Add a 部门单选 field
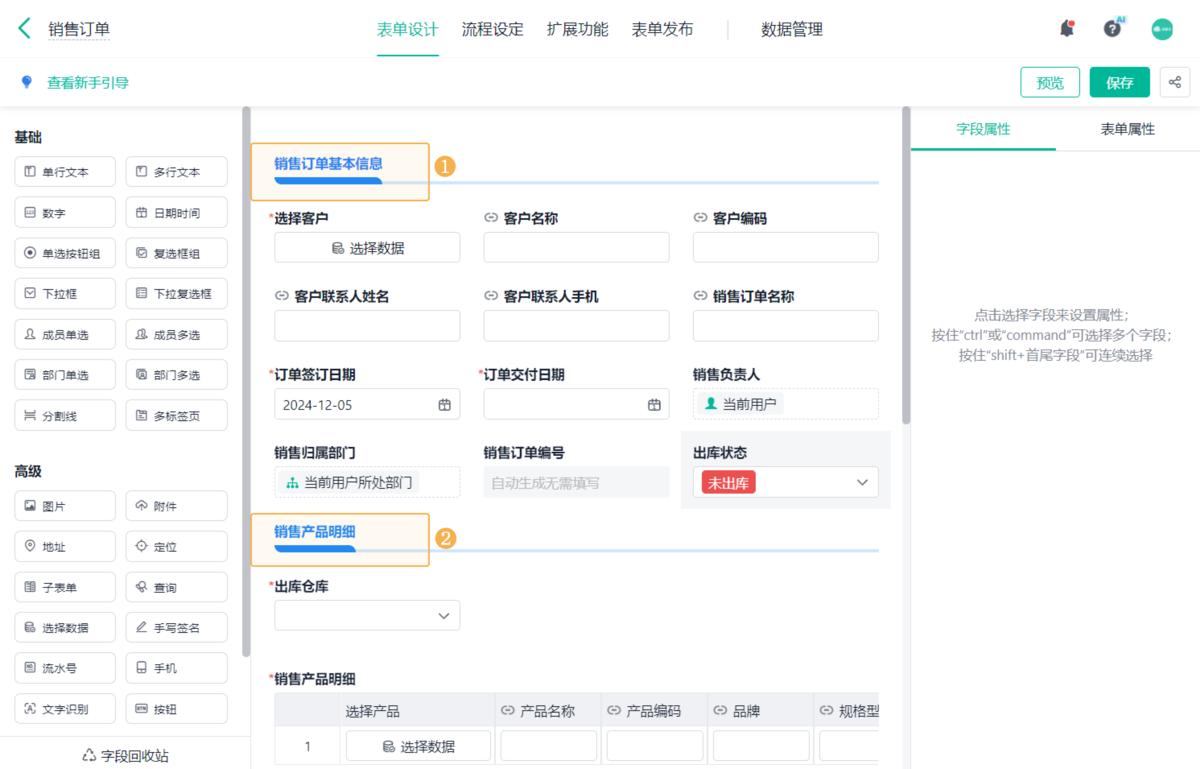The height and width of the screenshot is (769, 1200). pyautogui.click(x=65, y=375)
